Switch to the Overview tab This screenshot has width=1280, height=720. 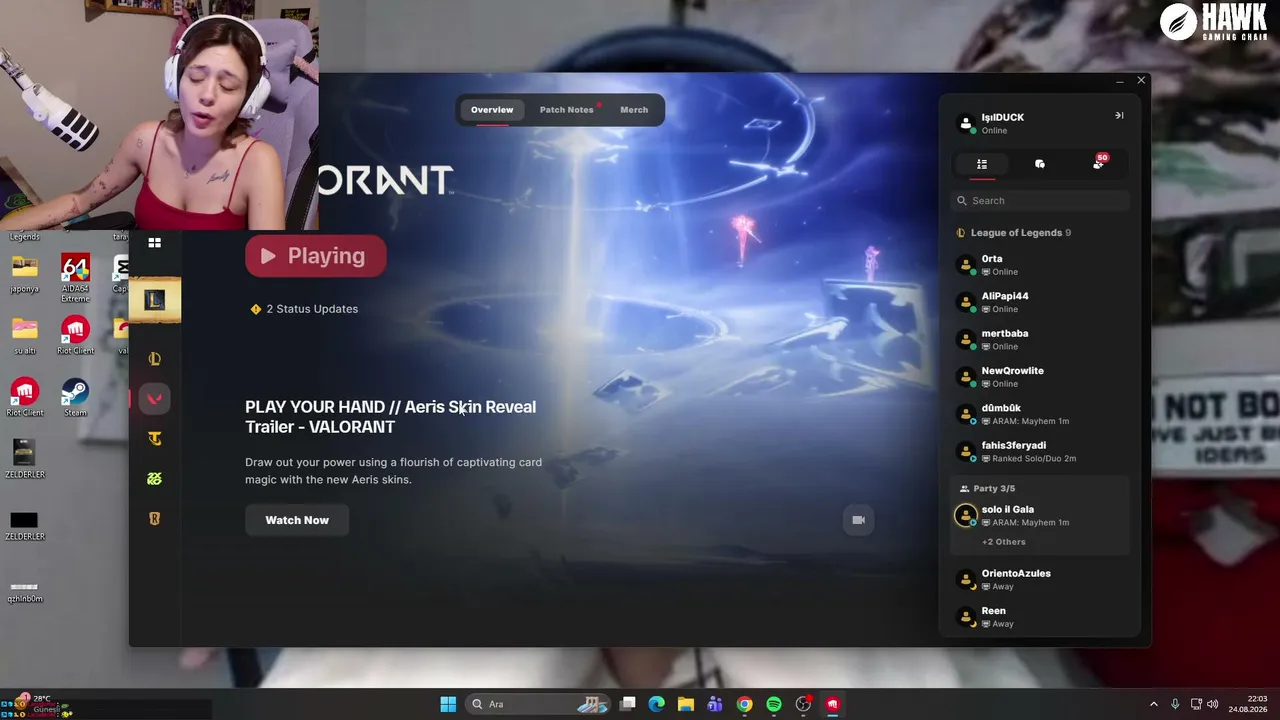point(492,110)
